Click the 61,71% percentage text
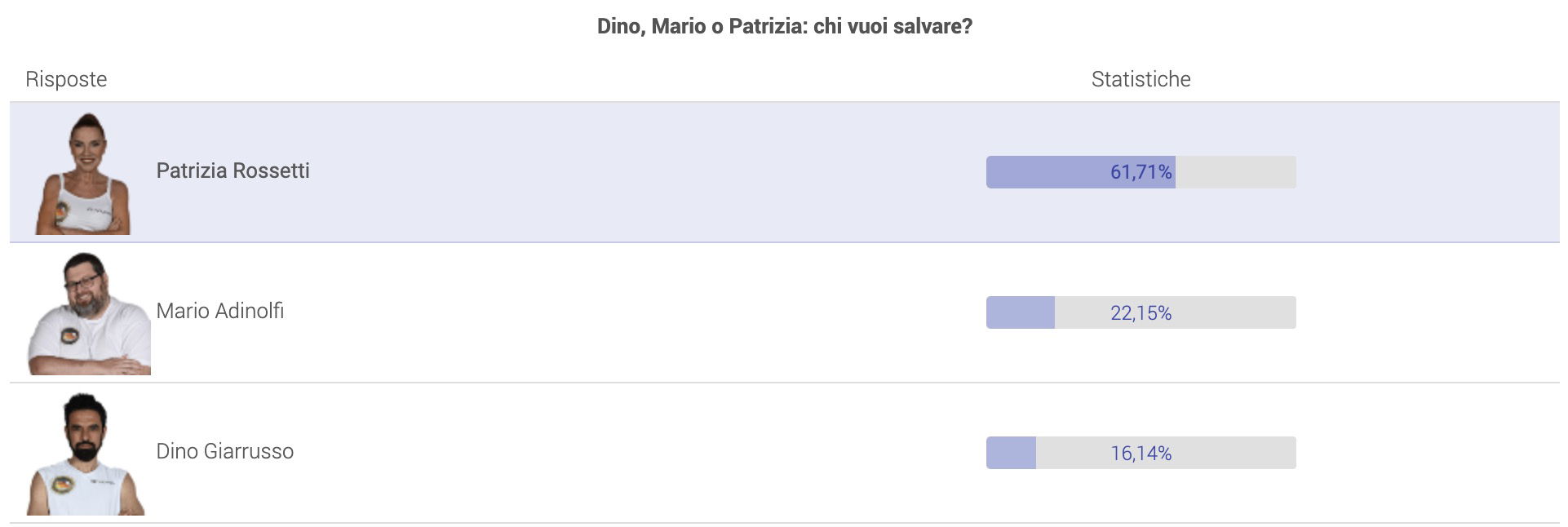The image size is (1568, 527). (1141, 172)
